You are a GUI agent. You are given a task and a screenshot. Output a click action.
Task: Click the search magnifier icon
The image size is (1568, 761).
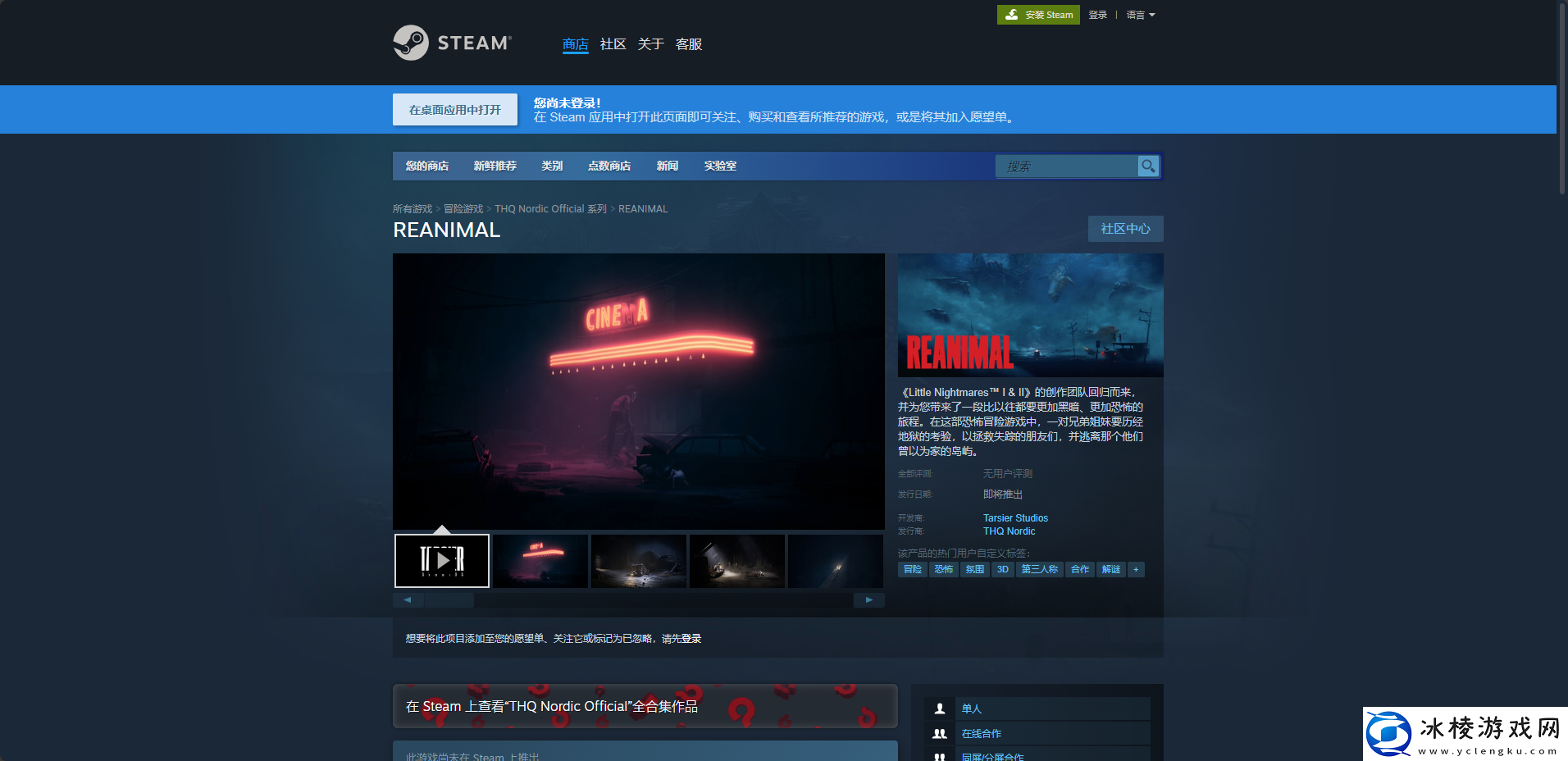[x=1148, y=166]
